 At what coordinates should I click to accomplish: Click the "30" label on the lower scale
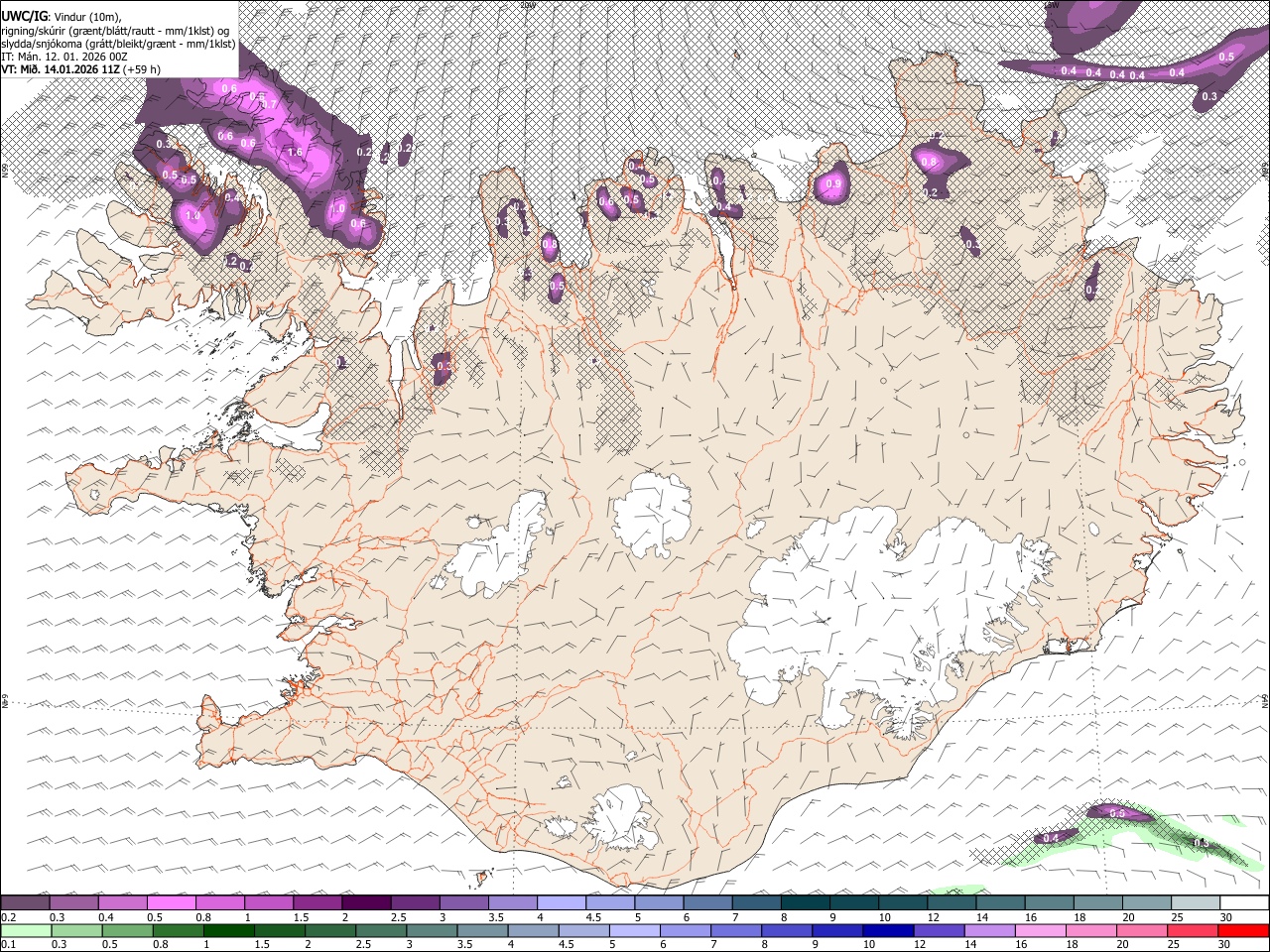pyautogui.click(x=1225, y=945)
